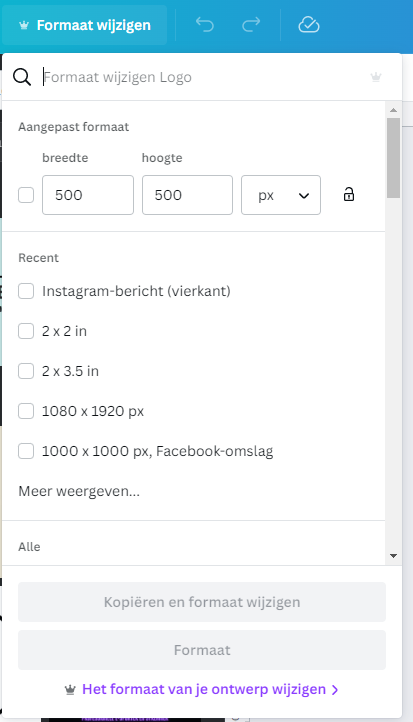The width and height of the screenshot is (413, 722).
Task: Click the cloud saved status icon
Action: click(x=309, y=24)
